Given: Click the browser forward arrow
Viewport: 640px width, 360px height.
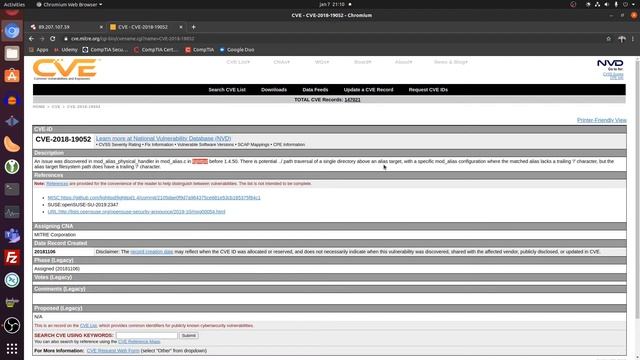Looking at the screenshot, I should tap(42, 39).
